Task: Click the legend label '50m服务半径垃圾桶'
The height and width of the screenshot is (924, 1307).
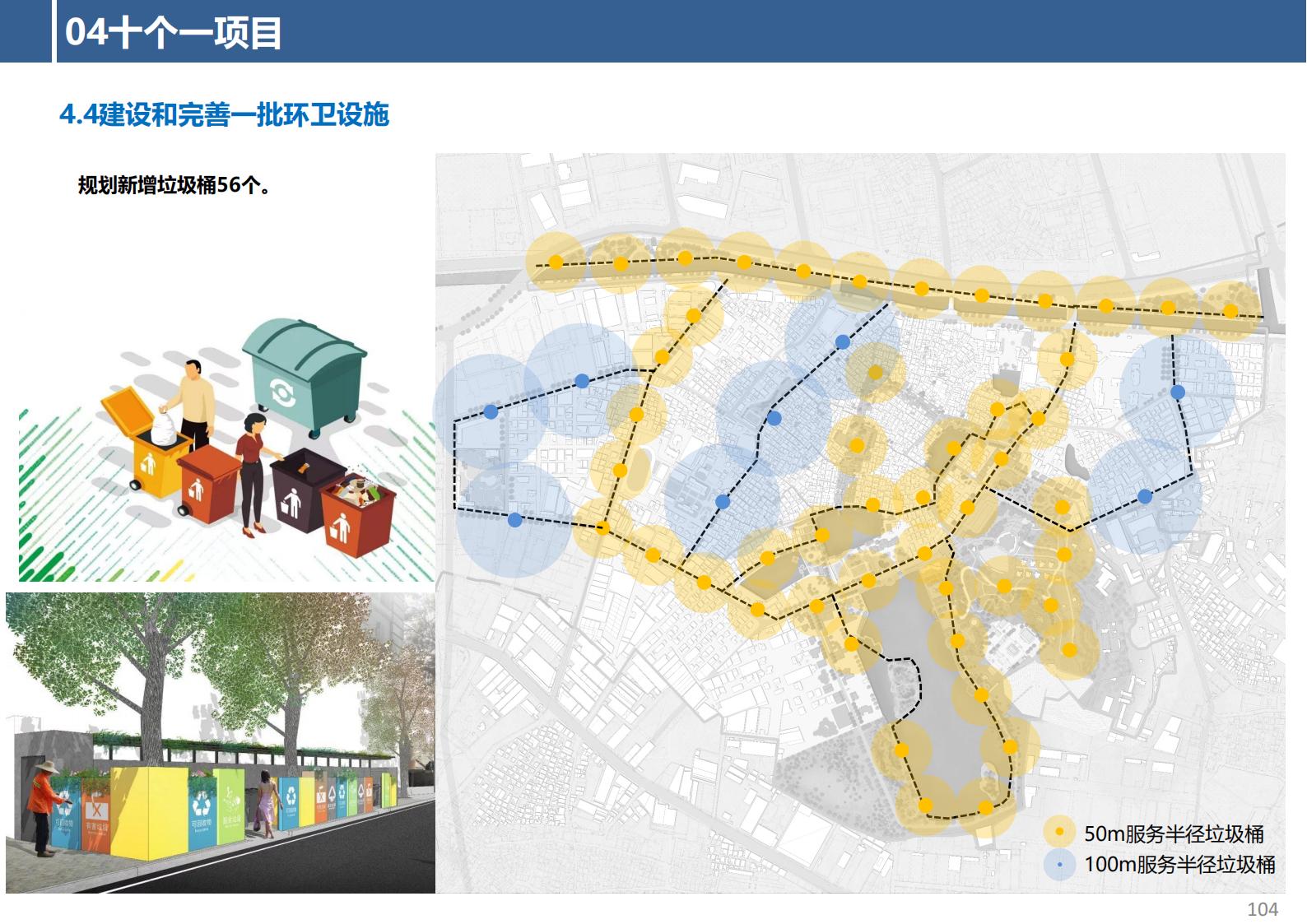Action: point(1174,833)
